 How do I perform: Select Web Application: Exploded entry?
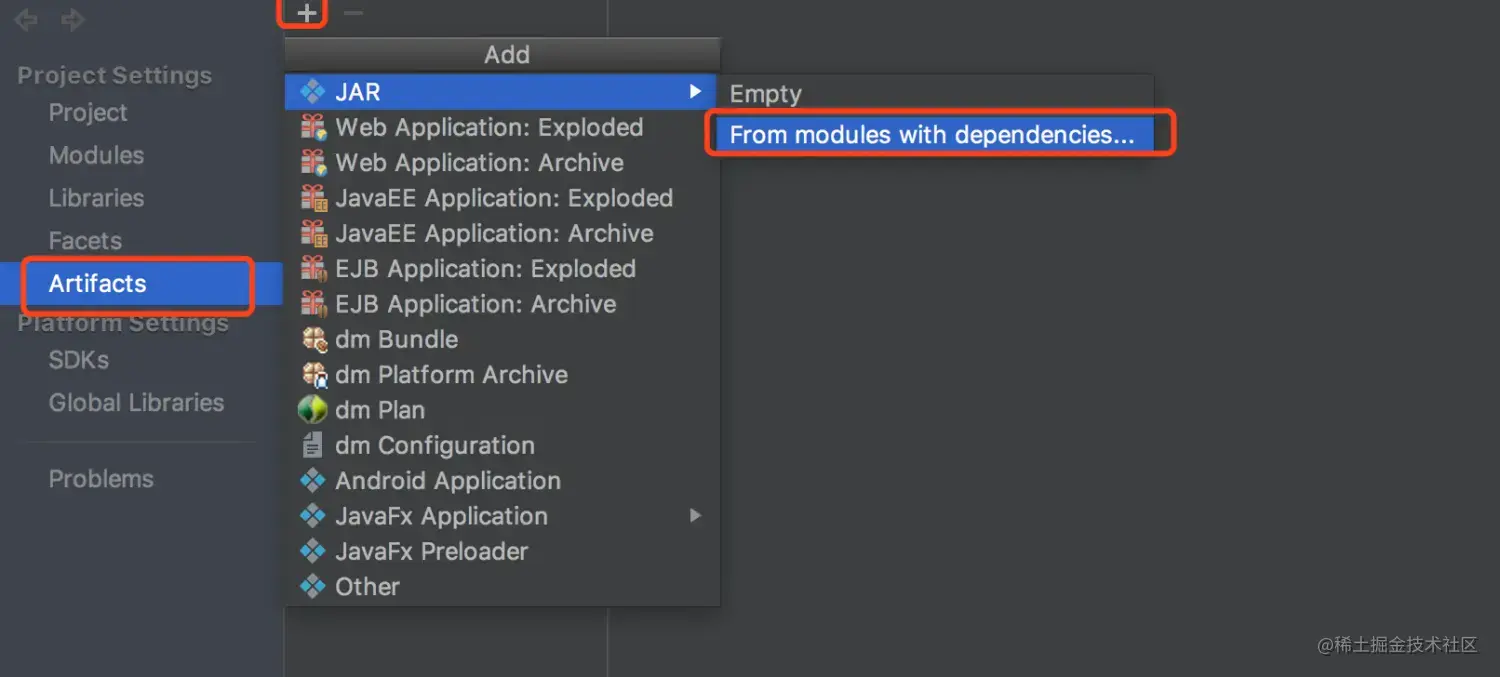coord(489,128)
